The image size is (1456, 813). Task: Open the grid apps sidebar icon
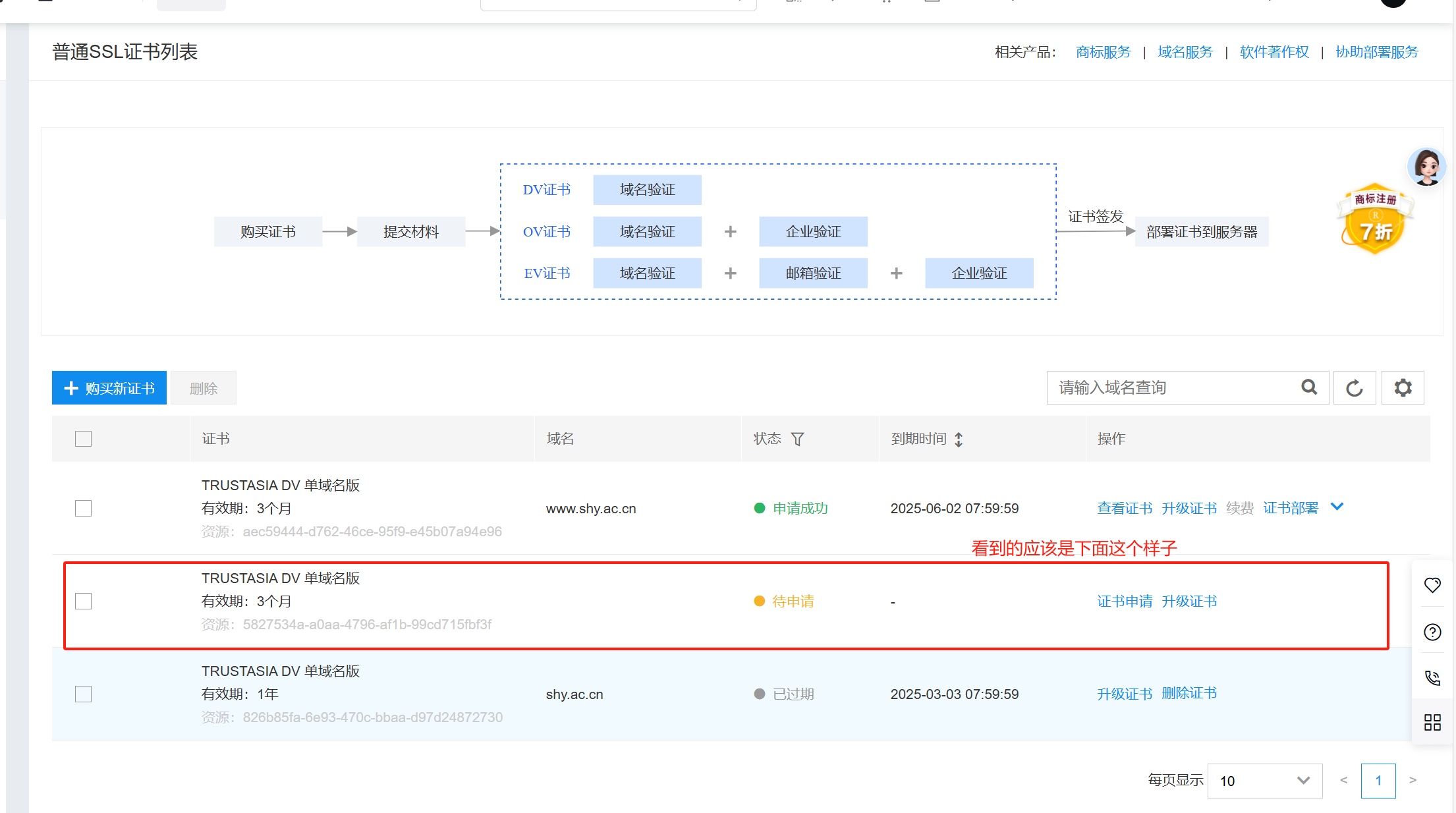pyautogui.click(x=1432, y=723)
